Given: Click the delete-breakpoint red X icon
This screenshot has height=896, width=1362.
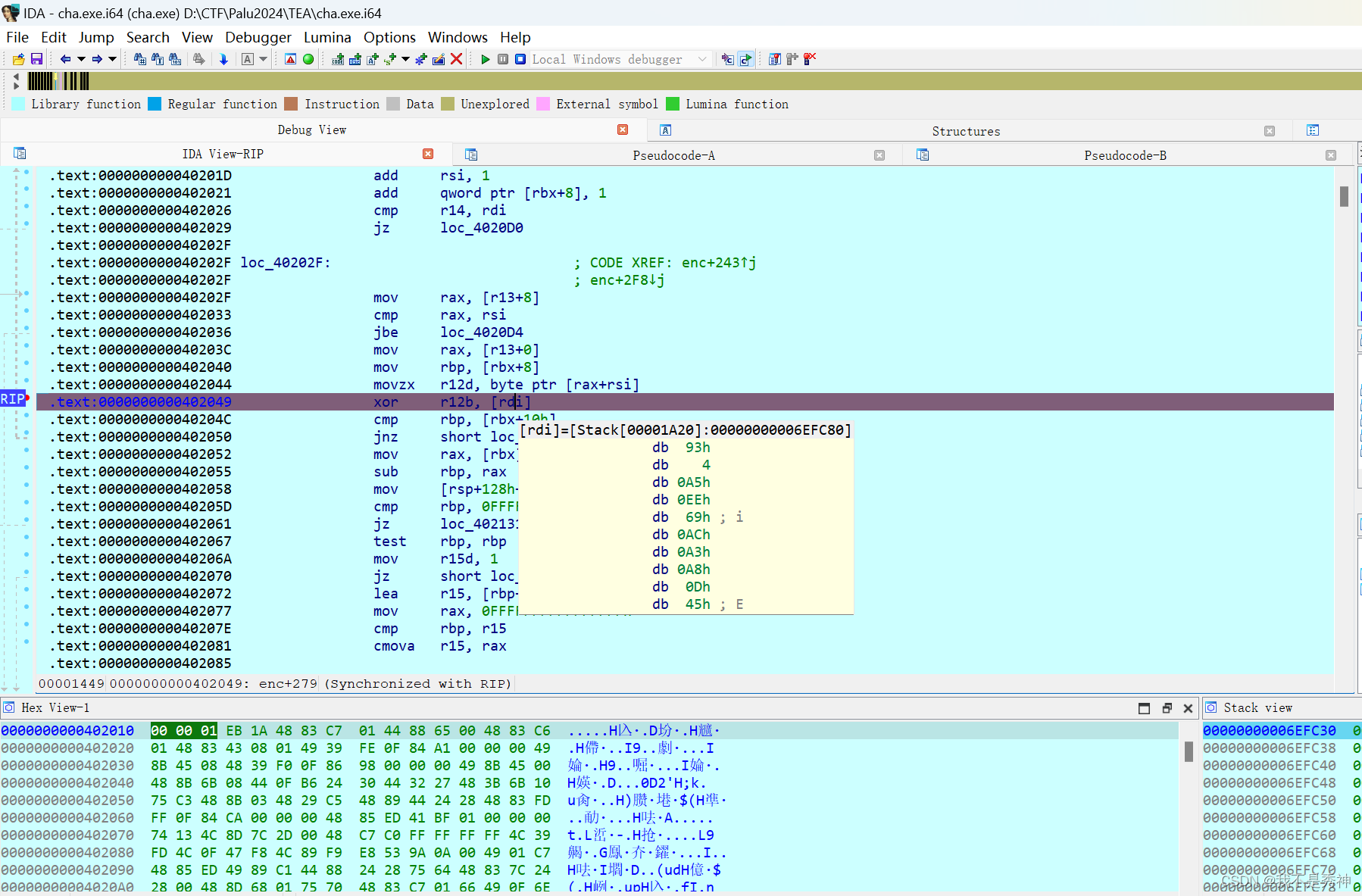Looking at the screenshot, I should [x=810, y=59].
